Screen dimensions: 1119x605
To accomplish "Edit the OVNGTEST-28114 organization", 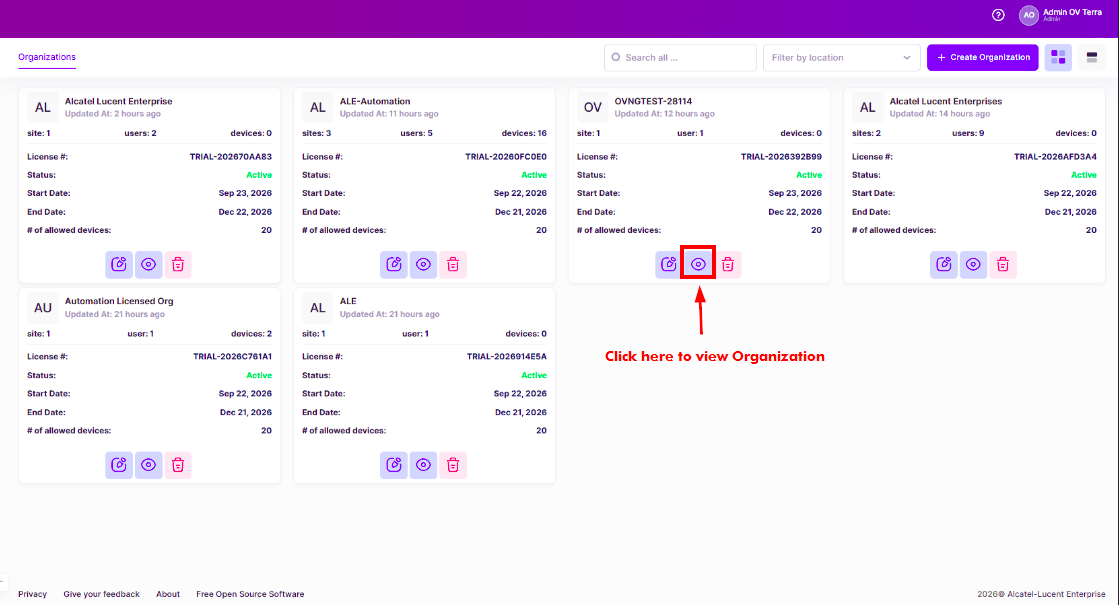I will click(x=669, y=265).
